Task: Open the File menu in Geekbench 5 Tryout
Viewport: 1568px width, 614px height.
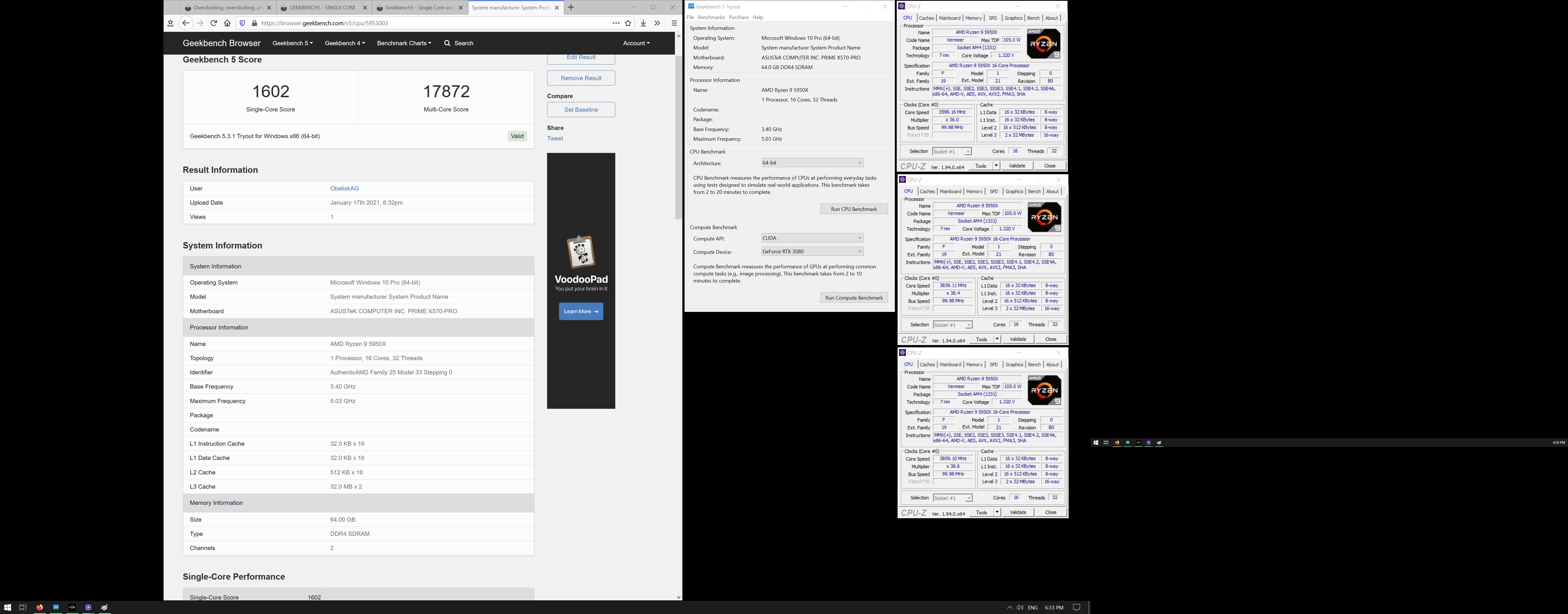Action: coord(690,17)
